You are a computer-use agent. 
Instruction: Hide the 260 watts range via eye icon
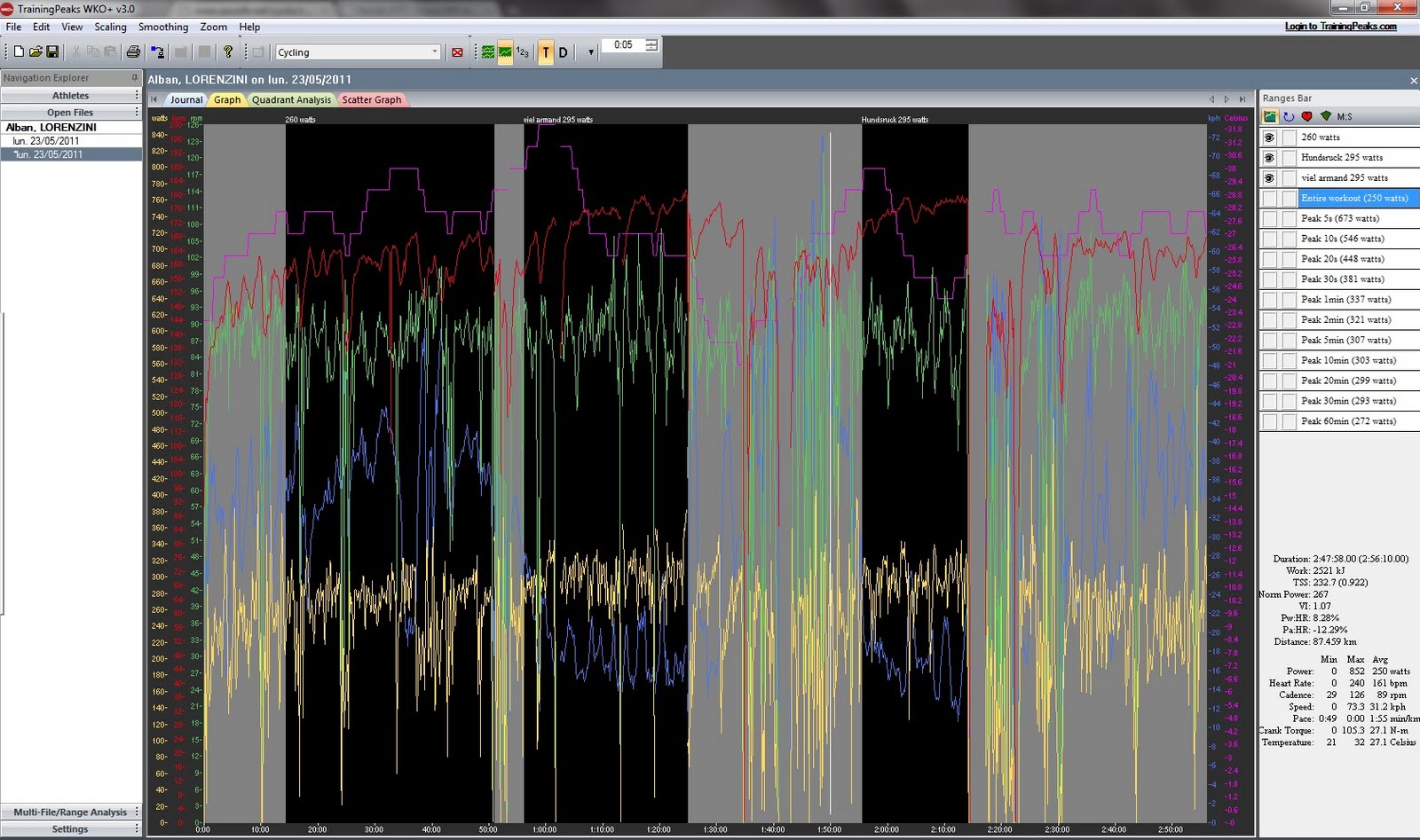tap(1269, 137)
